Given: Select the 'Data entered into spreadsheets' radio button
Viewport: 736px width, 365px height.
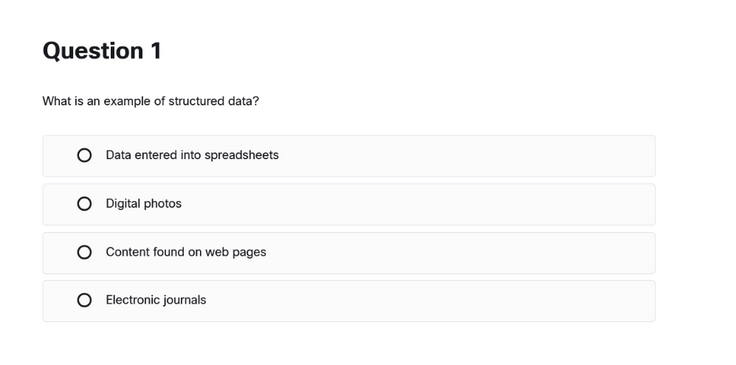Looking at the screenshot, I should [84, 155].
